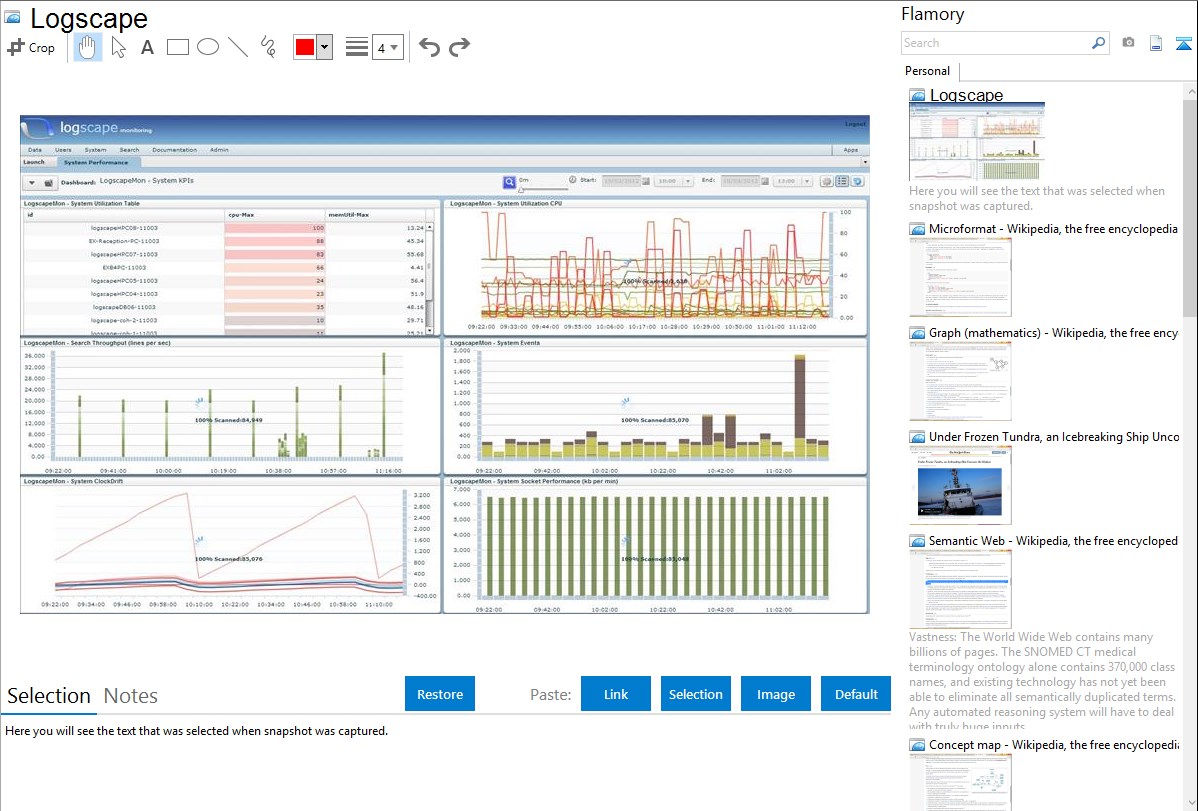Click the Paste Link button
Screen dimensions: 1198x811
click(x=616, y=694)
